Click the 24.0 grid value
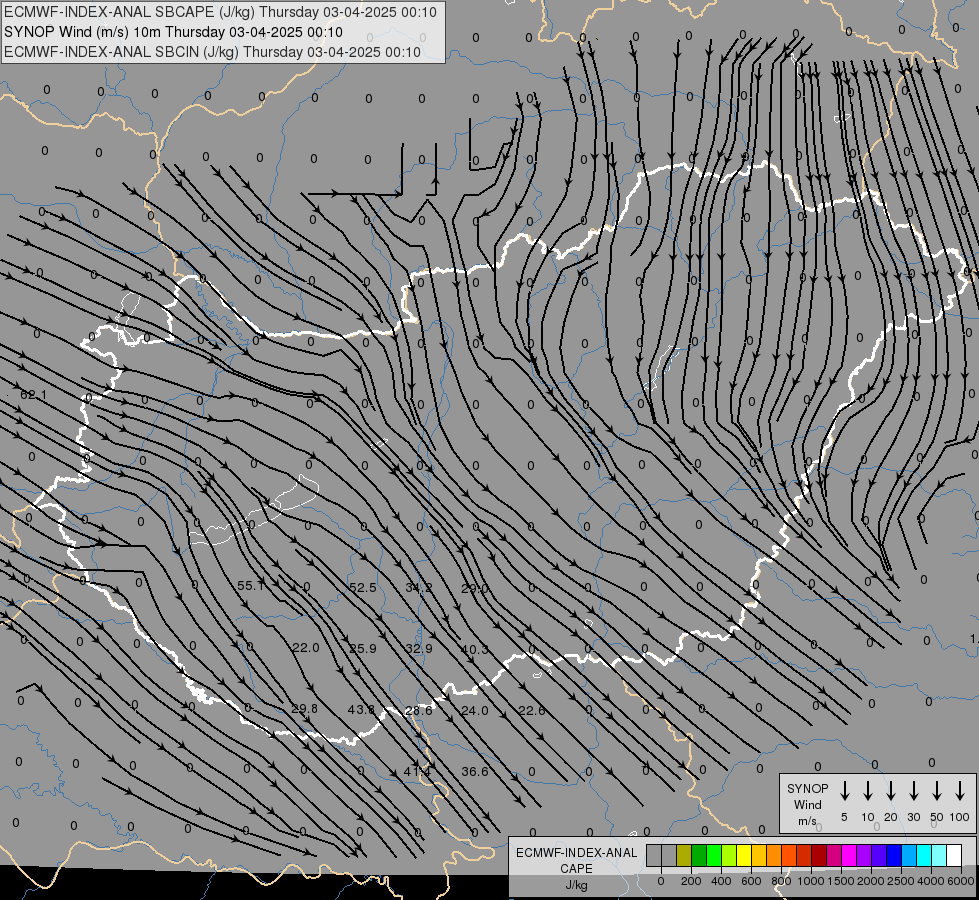This screenshot has width=979, height=900. coord(475,711)
